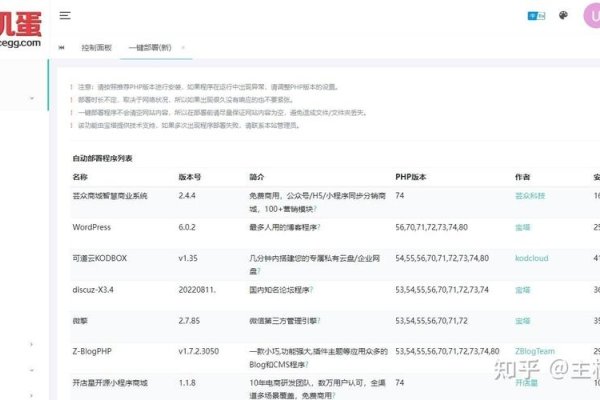Click version number 6.0.2

tap(187, 227)
